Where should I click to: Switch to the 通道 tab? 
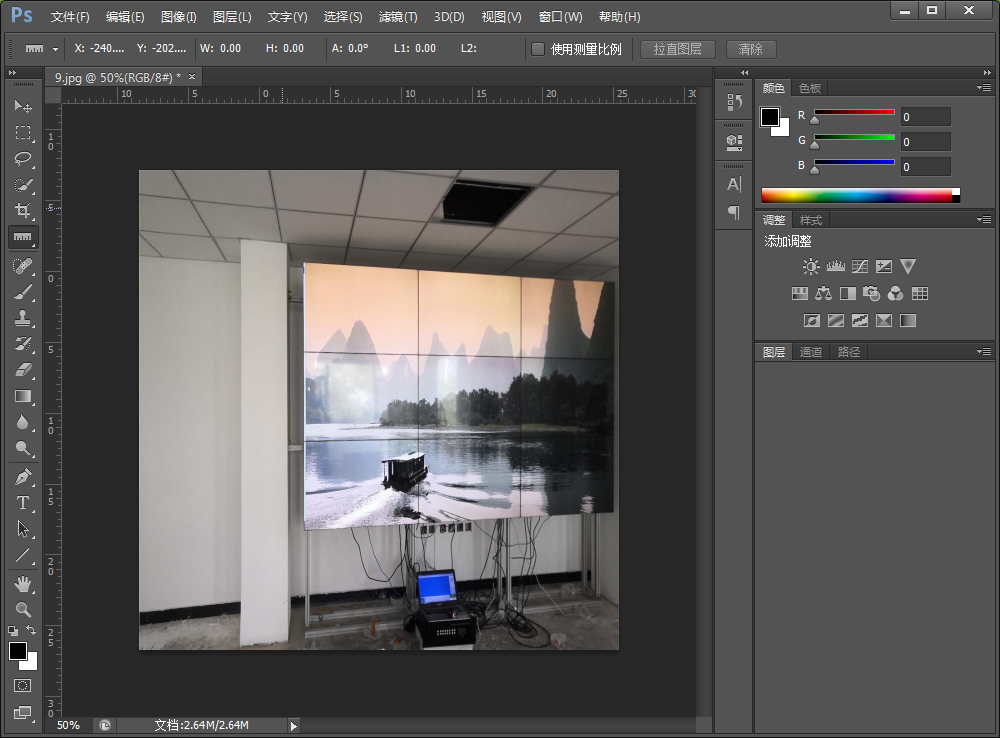point(810,351)
